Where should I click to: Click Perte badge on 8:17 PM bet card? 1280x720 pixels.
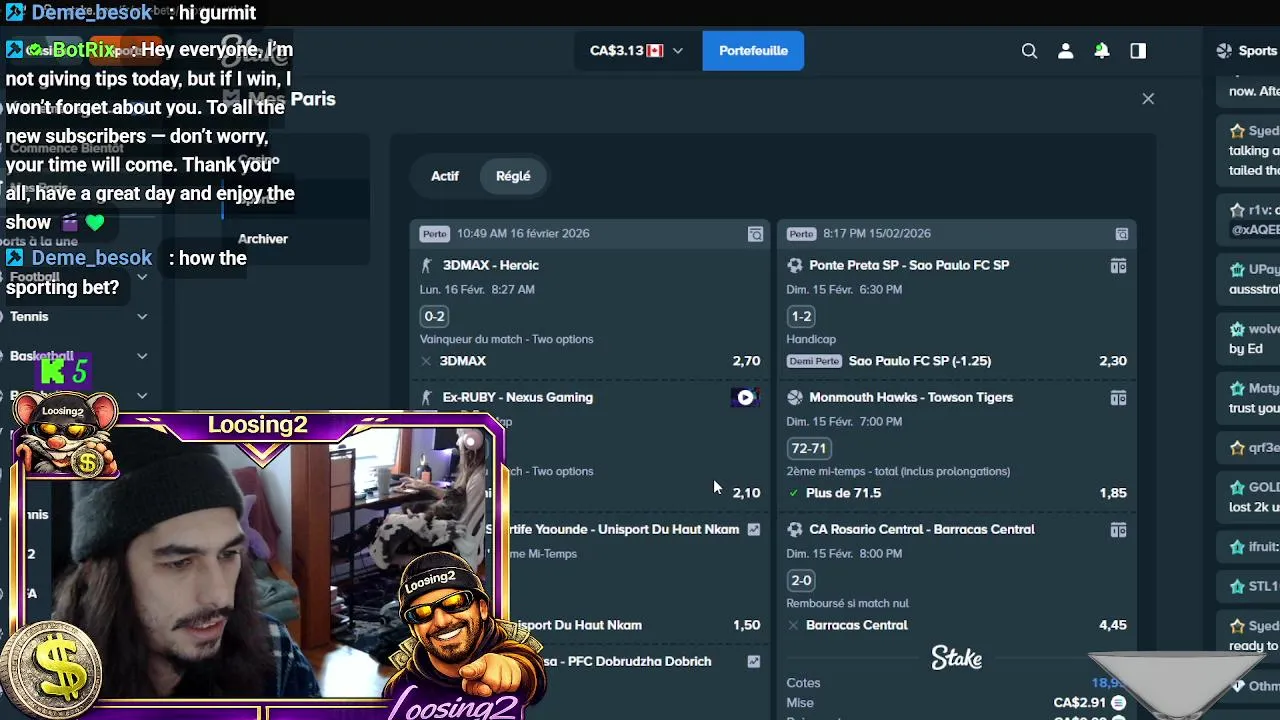click(801, 234)
